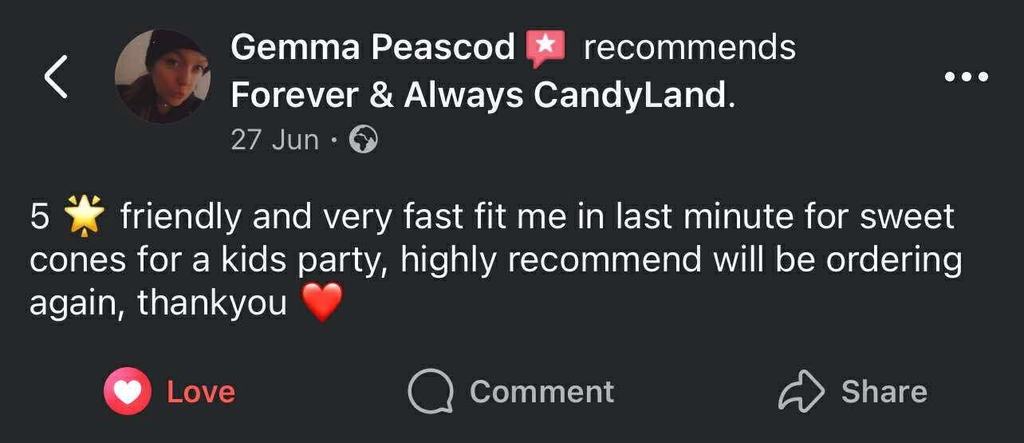Click the Share text label
Viewport: 1024px width, 443px height.
[x=884, y=392]
